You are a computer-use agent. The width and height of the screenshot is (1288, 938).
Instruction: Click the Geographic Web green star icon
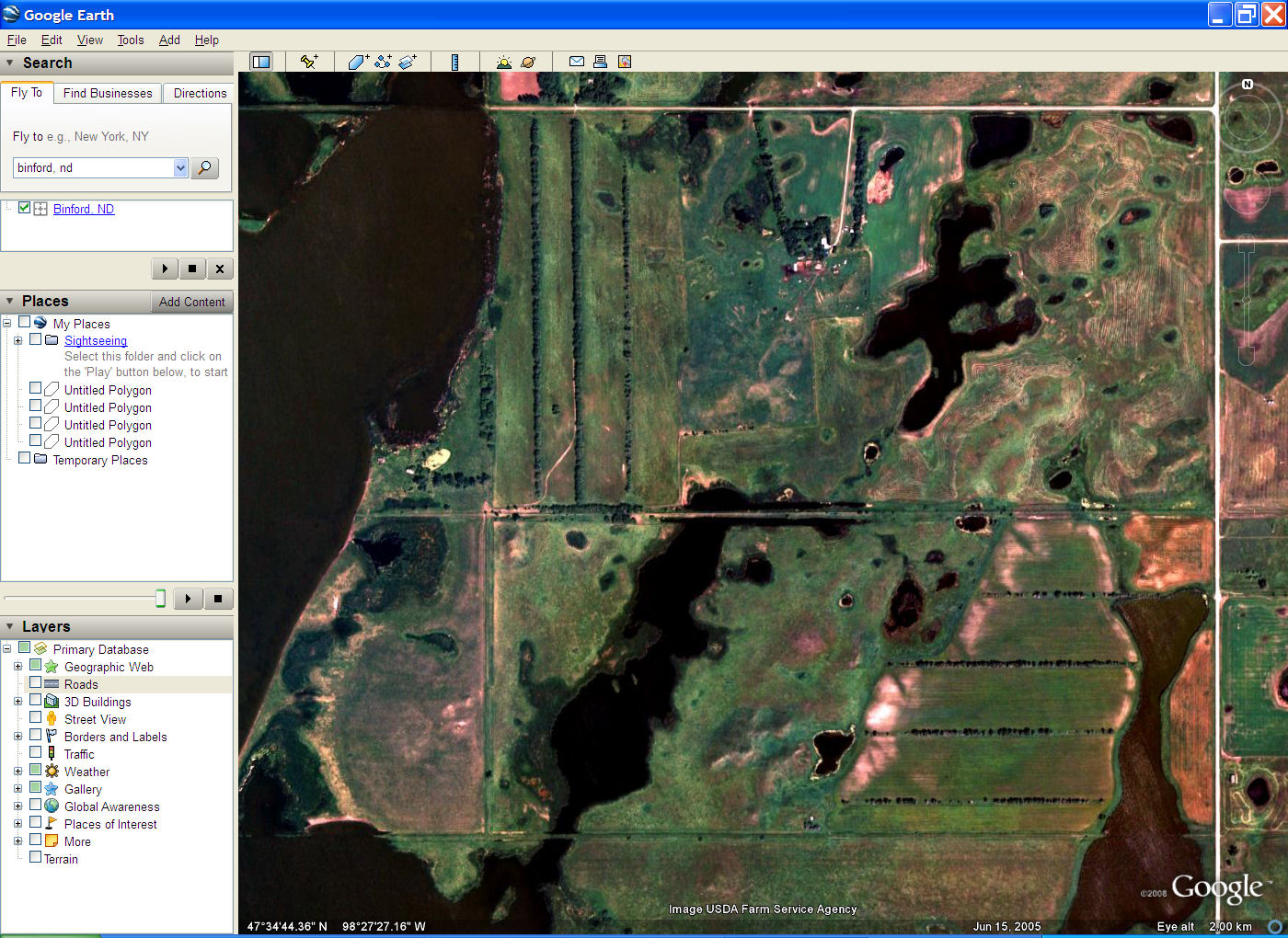click(x=52, y=667)
